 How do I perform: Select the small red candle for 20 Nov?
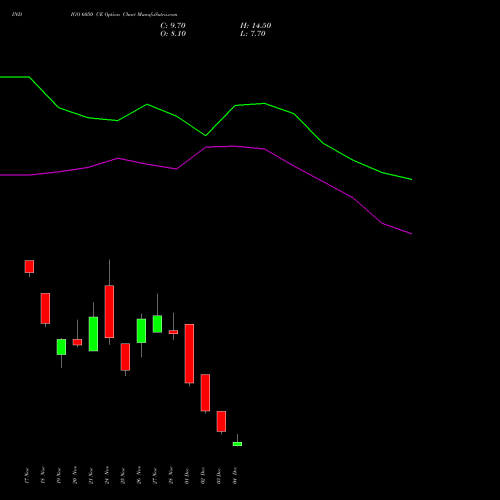coord(77,342)
